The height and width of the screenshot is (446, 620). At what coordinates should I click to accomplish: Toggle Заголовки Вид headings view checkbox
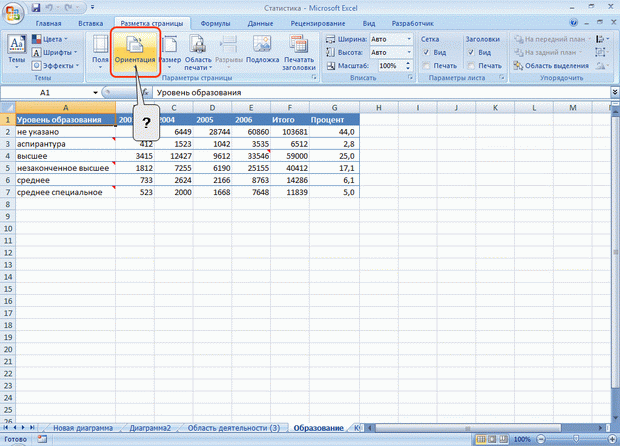point(471,52)
